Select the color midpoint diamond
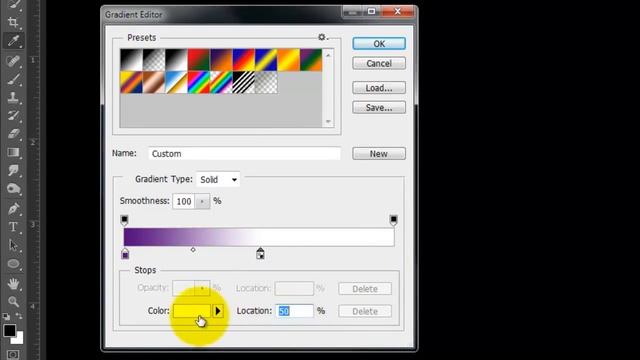 [x=193, y=249]
